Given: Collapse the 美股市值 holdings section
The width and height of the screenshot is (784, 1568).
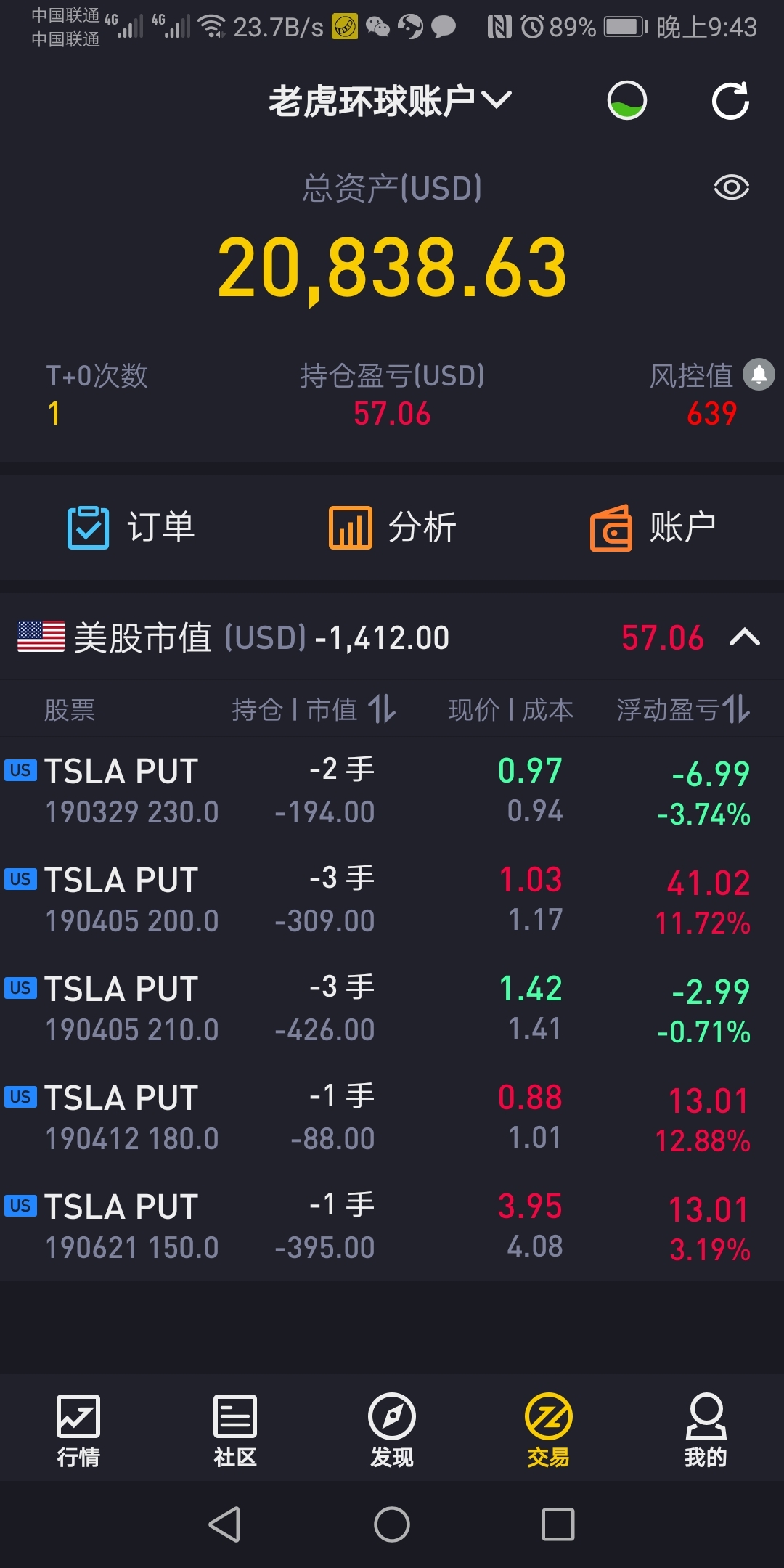Looking at the screenshot, I should [x=745, y=637].
